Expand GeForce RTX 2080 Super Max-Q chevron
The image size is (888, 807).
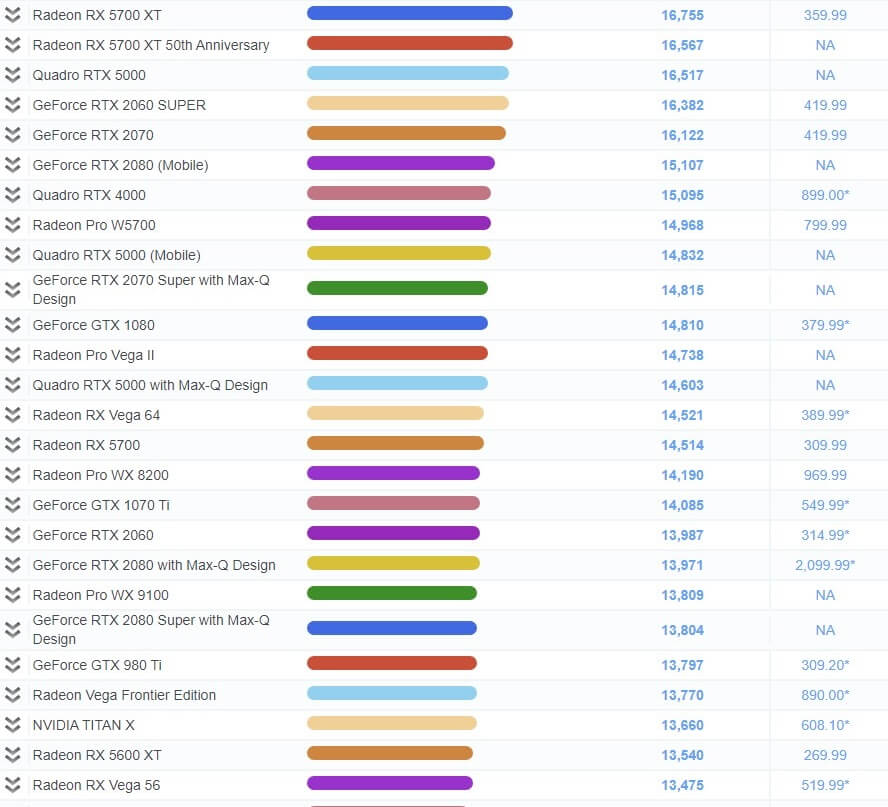(12, 630)
